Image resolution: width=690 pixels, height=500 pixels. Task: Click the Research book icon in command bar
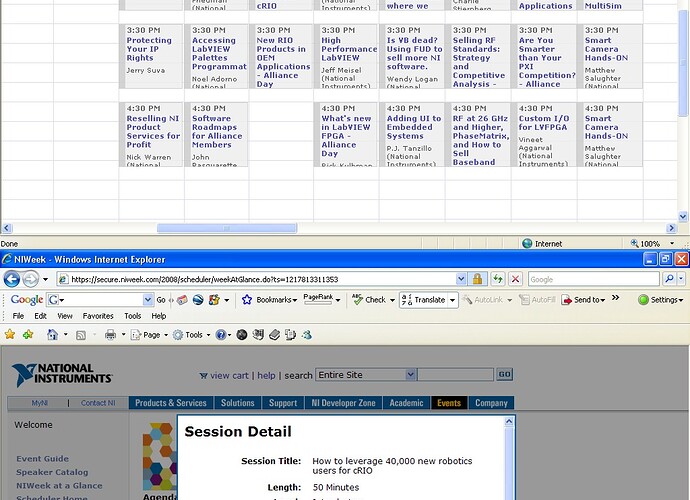pos(275,335)
